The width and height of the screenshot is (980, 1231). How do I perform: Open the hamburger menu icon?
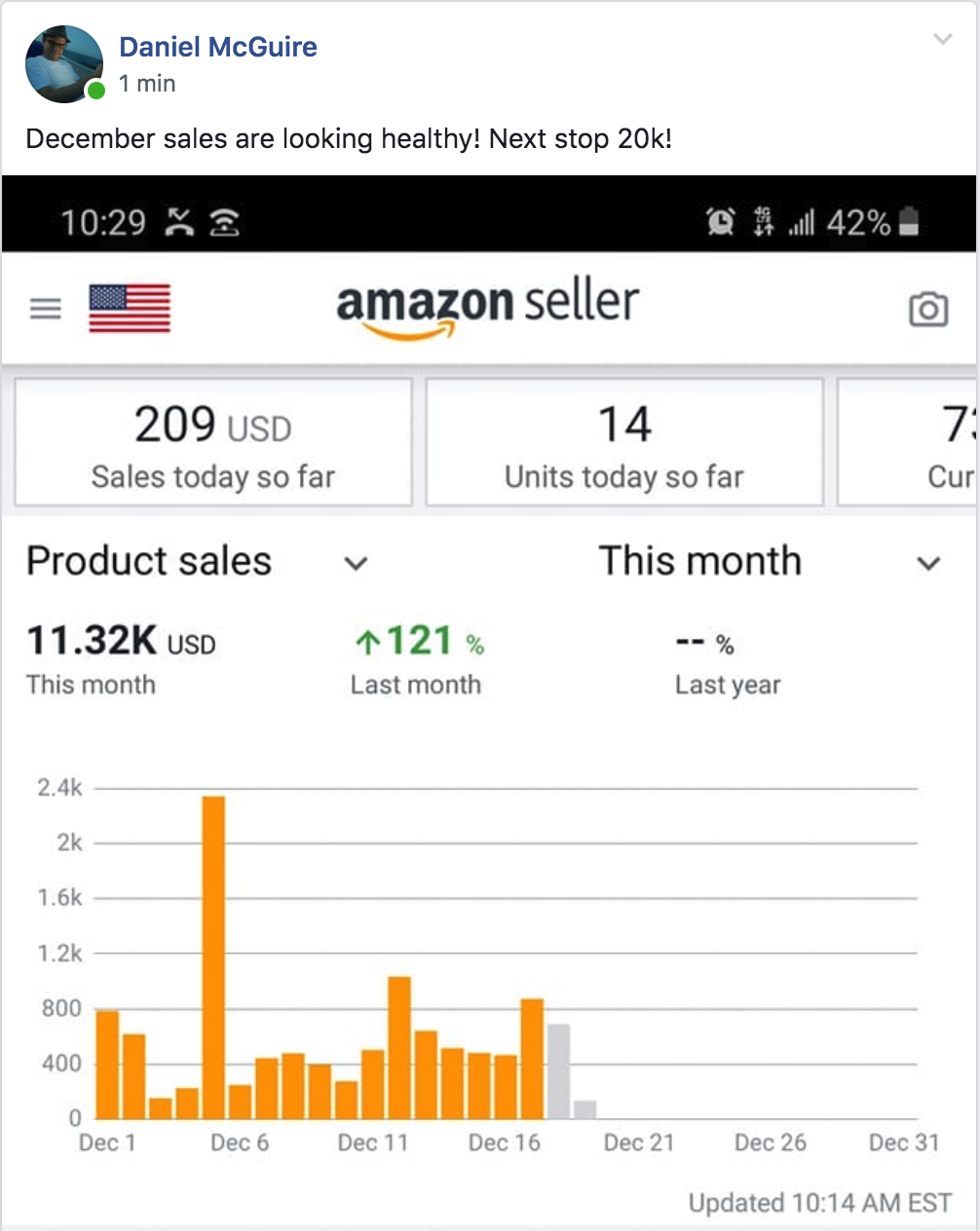pyautogui.click(x=46, y=309)
